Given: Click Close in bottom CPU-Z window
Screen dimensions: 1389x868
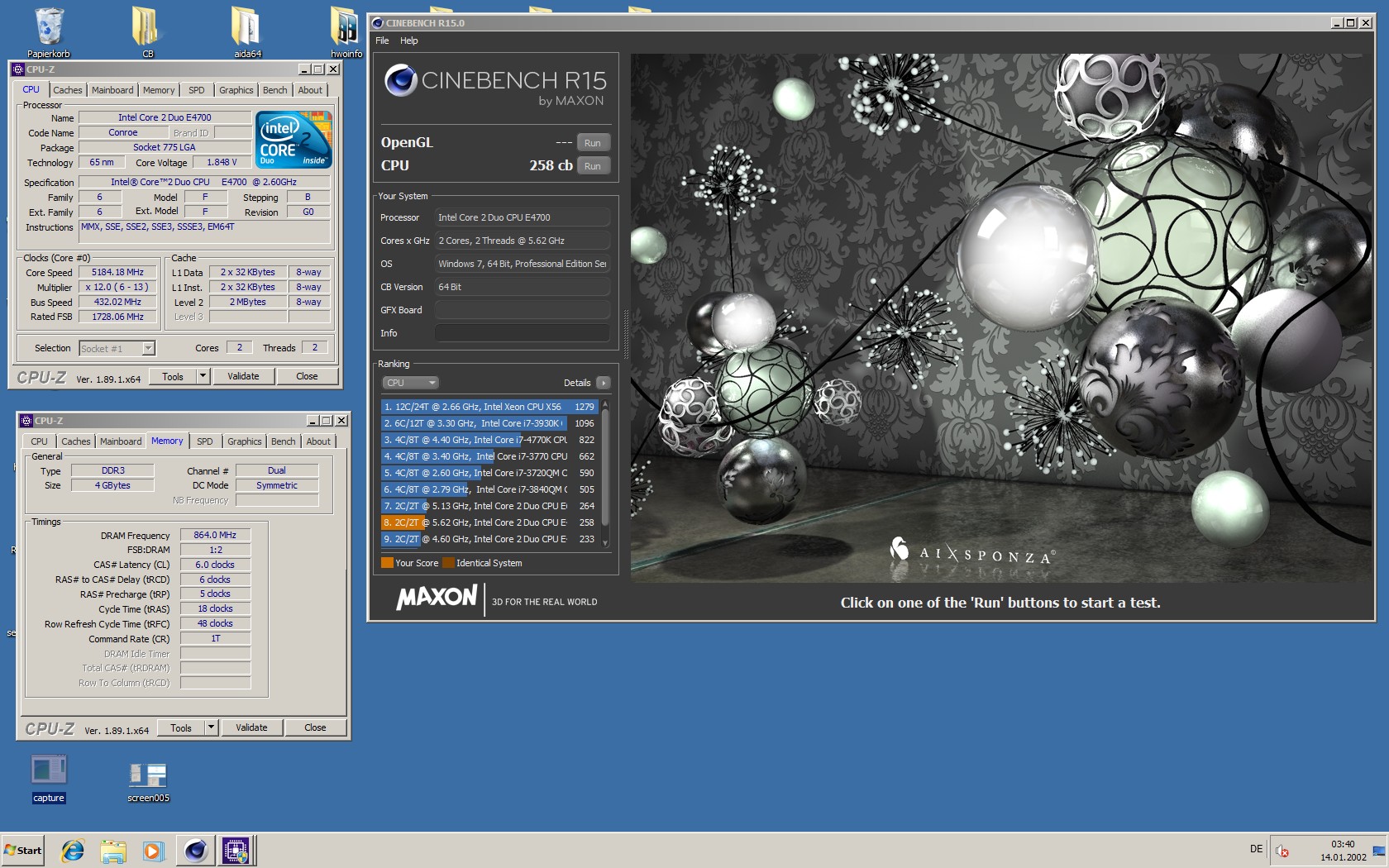Looking at the screenshot, I should pos(315,727).
